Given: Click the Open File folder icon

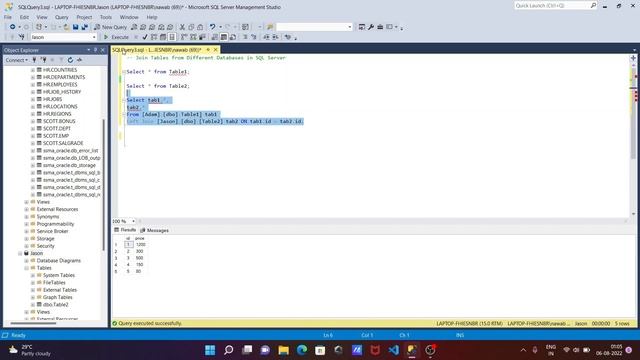Looking at the screenshot, I should (66, 27).
